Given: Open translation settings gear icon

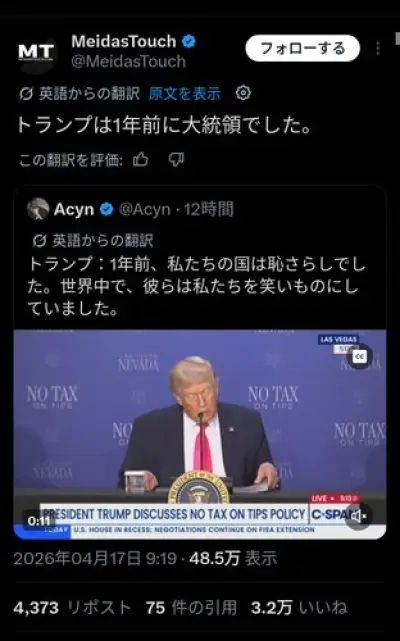Looking at the screenshot, I should (243, 93).
